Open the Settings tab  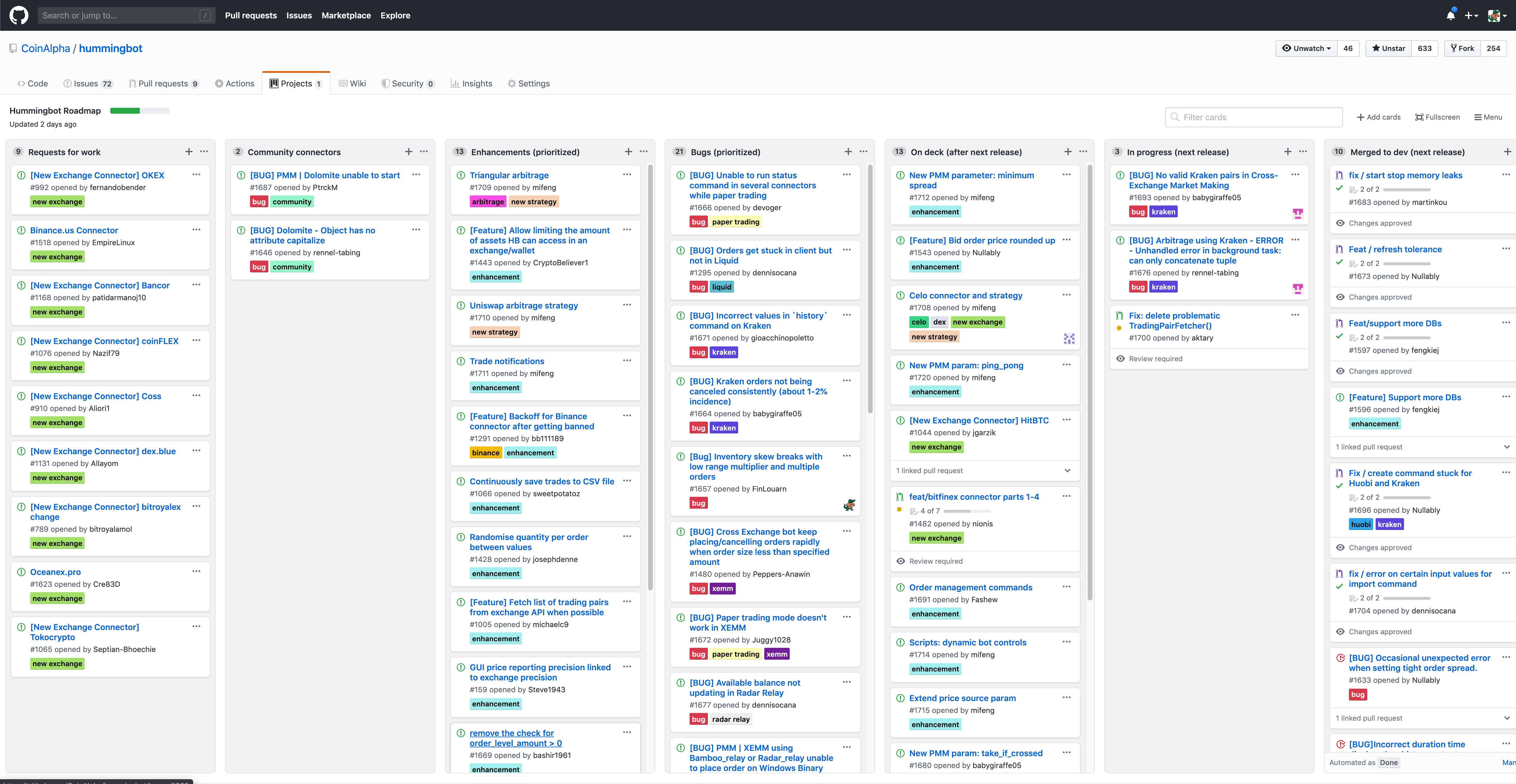tap(528, 83)
